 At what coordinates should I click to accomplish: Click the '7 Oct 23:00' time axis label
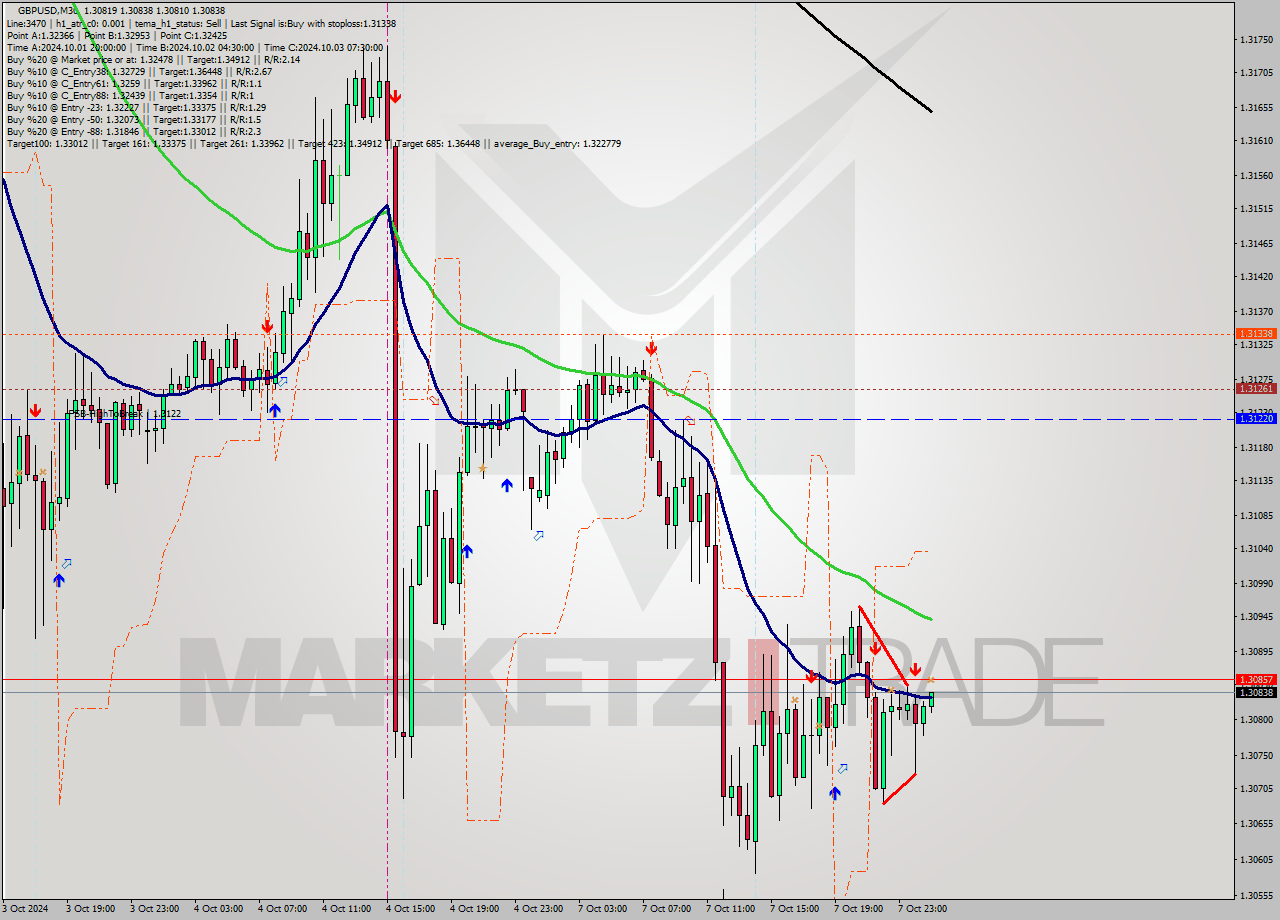tap(922, 909)
